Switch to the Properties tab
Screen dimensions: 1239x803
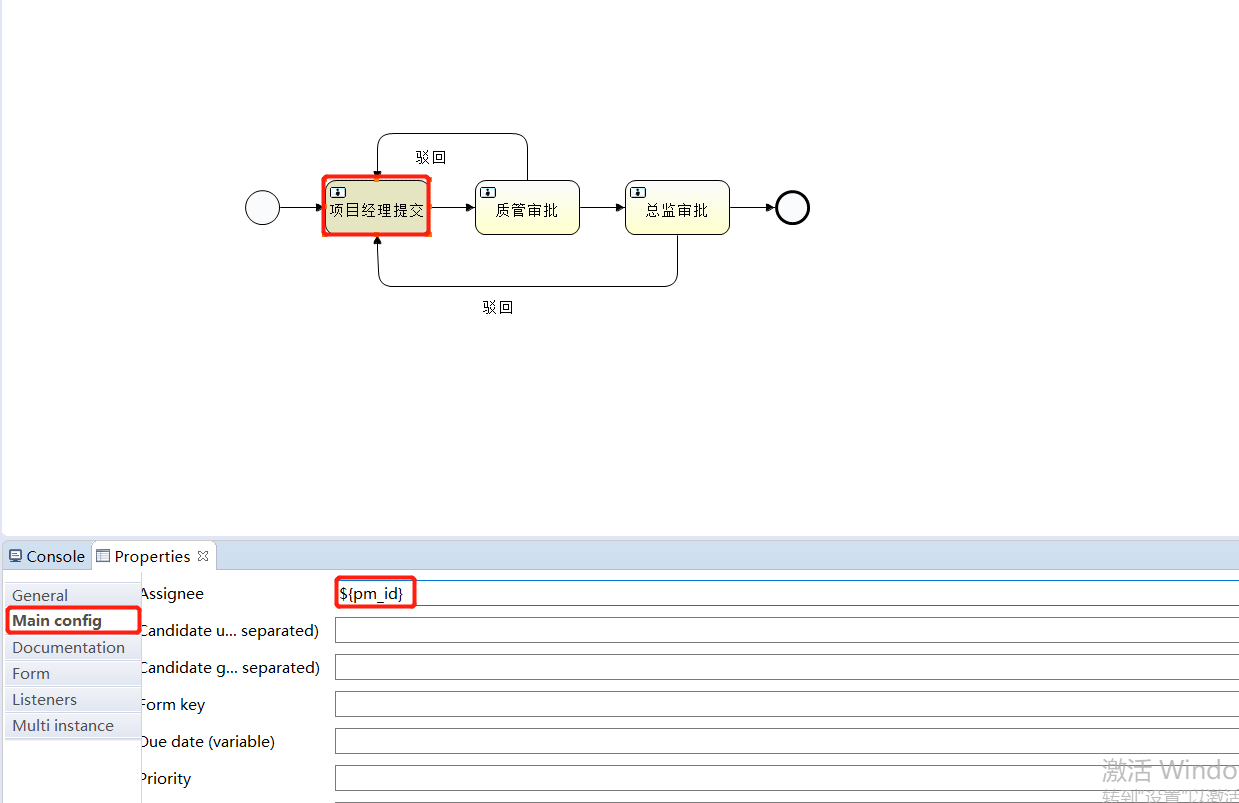click(x=150, y=556)
